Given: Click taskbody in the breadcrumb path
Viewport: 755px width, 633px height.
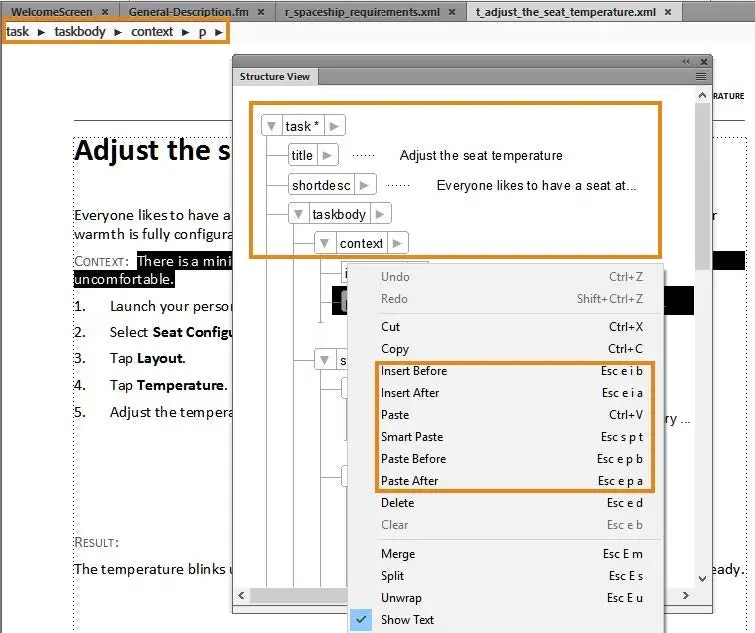Looking at the screenshot, I should [80, 32].
